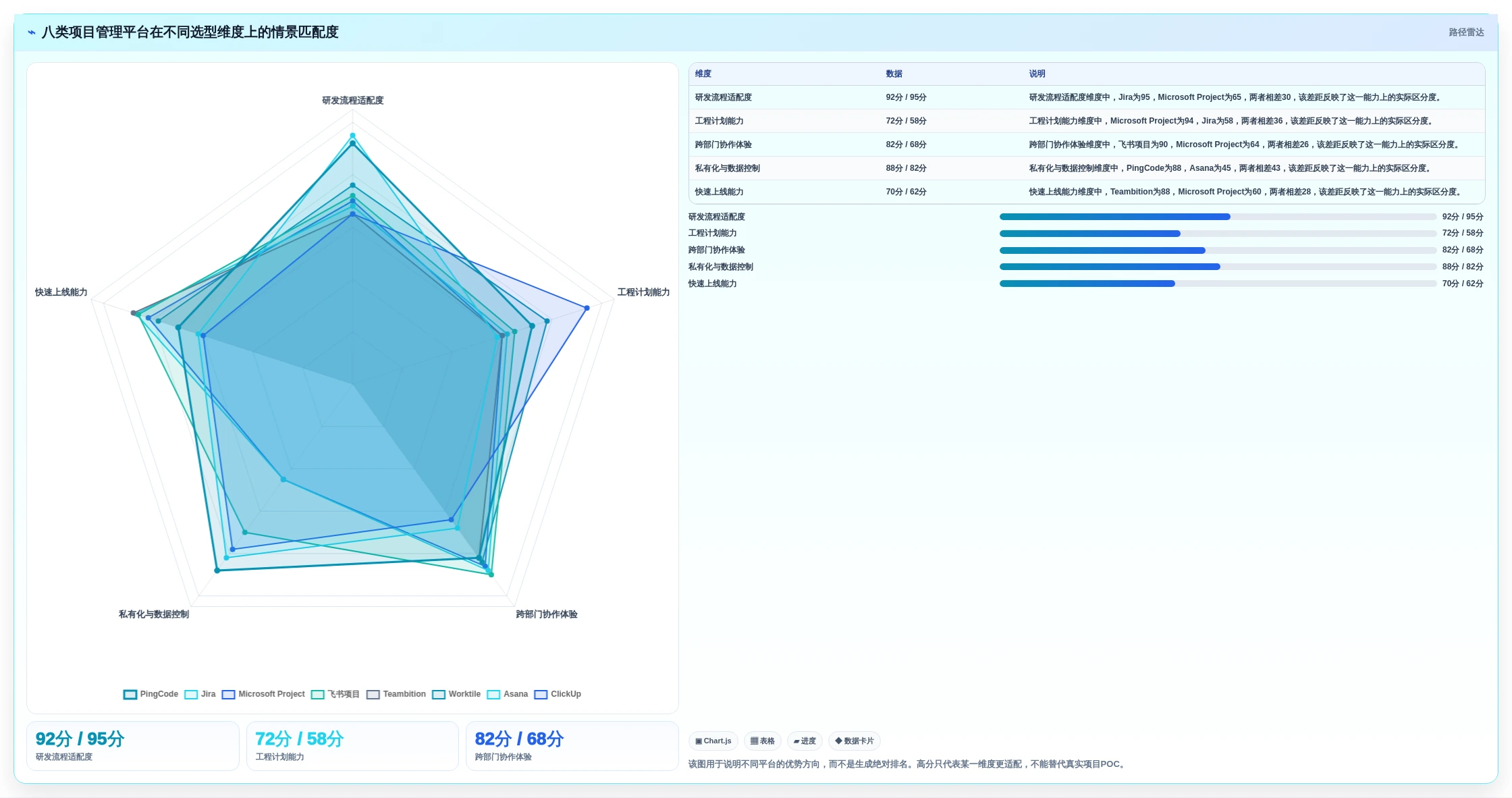Click the 进度 tag
Viewport: 1512px width, 798px height.
coord(805,741)
